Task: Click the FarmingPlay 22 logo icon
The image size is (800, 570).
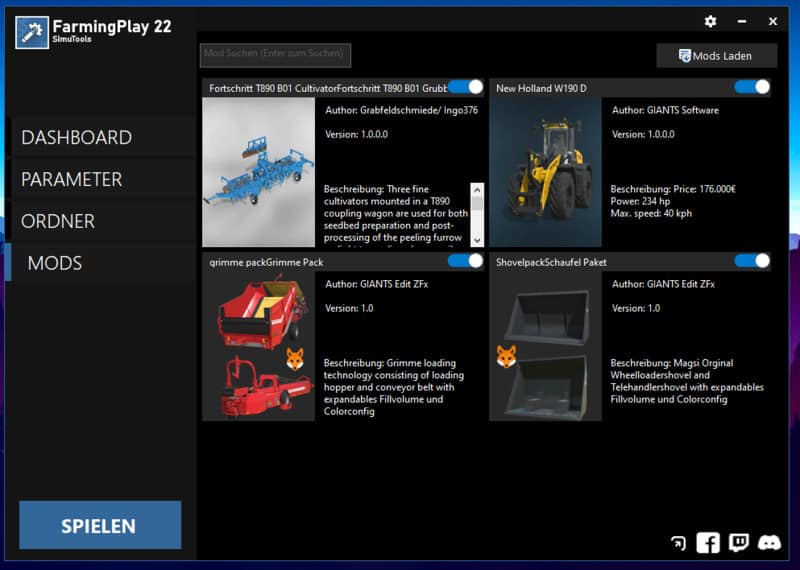Action: [33, 32]
